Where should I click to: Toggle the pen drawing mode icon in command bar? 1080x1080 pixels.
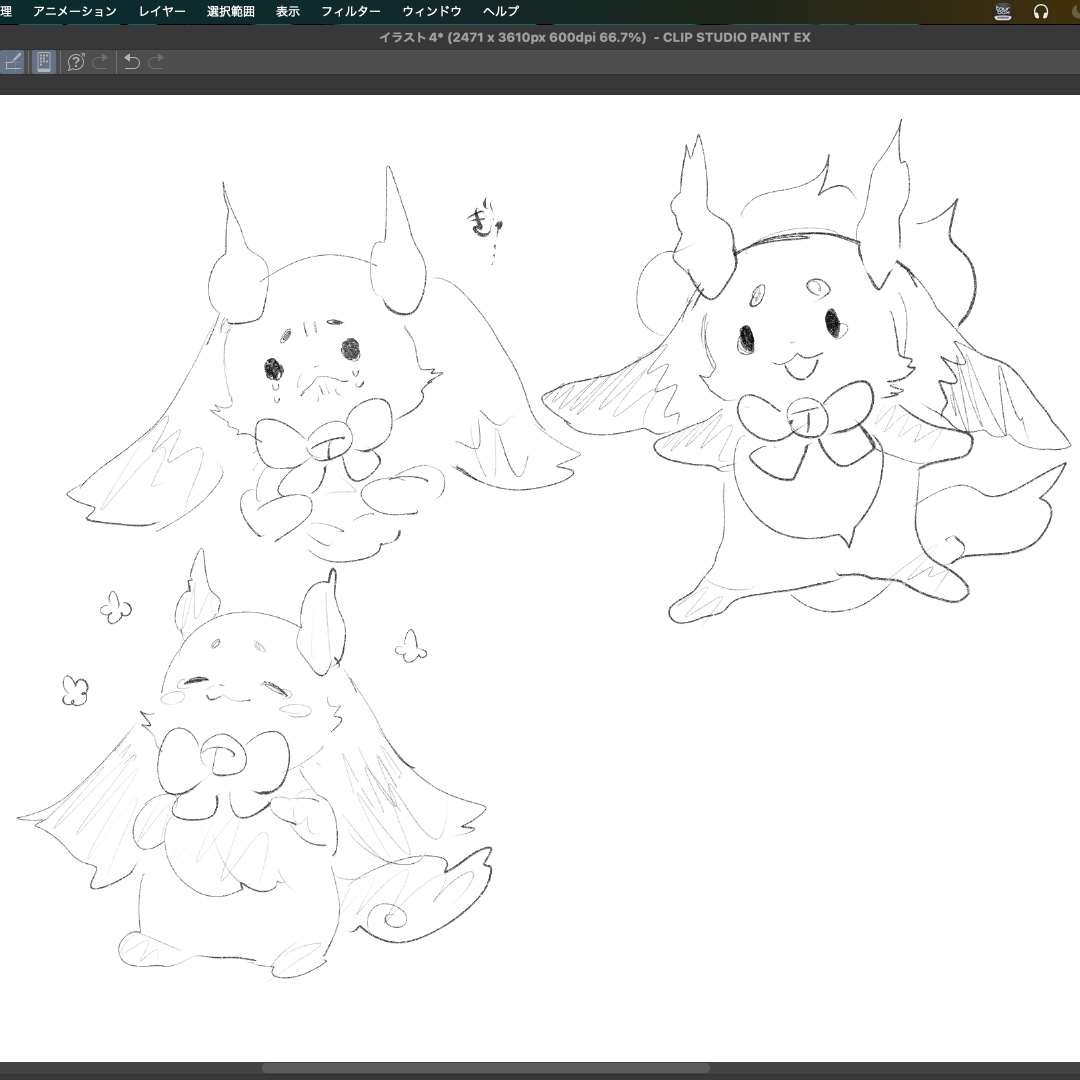12,62
